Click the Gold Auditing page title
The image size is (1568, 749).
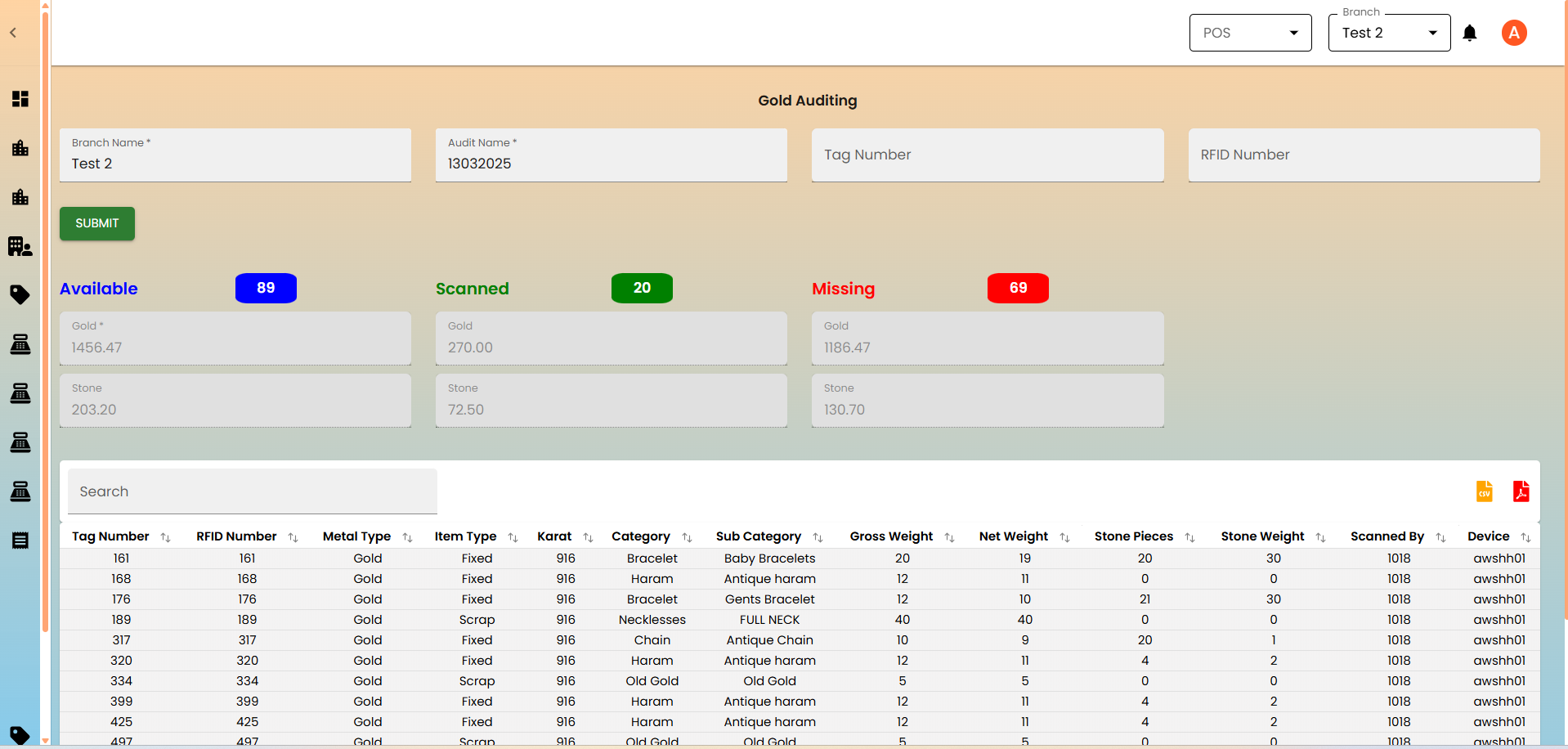808,101
